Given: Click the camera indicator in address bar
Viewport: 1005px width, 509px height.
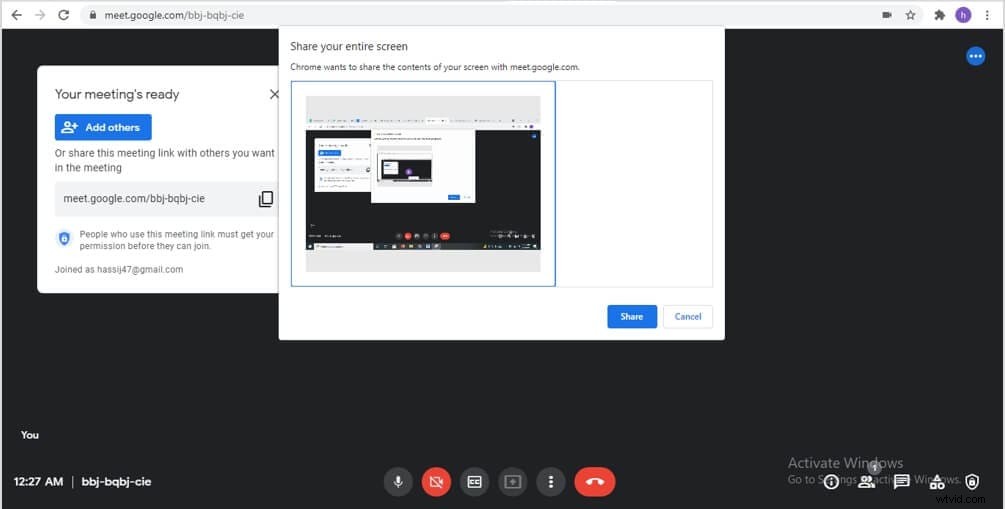Looking at the screenshot, I should click(887, 15).
